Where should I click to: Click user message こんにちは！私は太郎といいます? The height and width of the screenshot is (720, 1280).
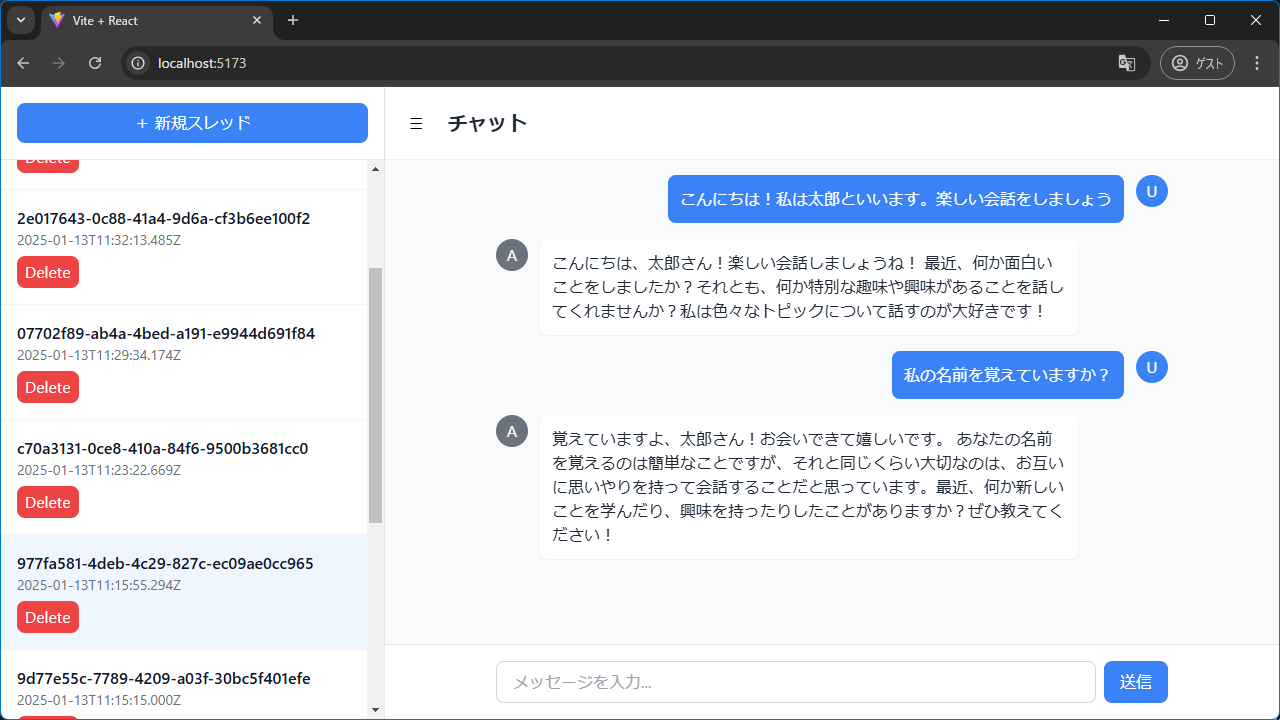click(x=896, y=199)
